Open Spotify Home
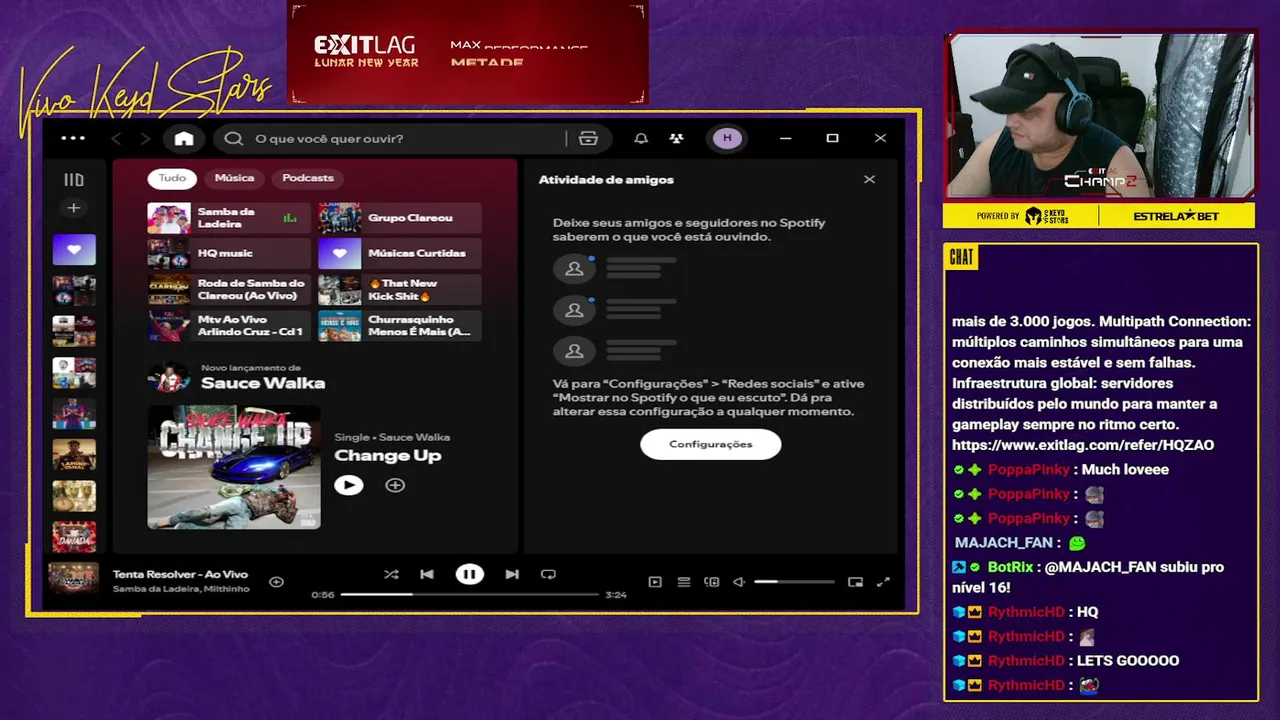1280x720 pixels. click(x=184, y=138)
